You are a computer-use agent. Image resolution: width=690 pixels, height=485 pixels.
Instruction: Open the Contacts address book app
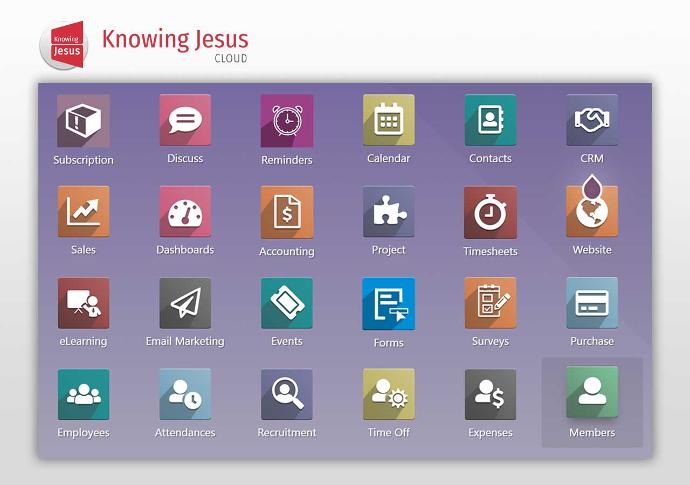(x=490, y=120)
